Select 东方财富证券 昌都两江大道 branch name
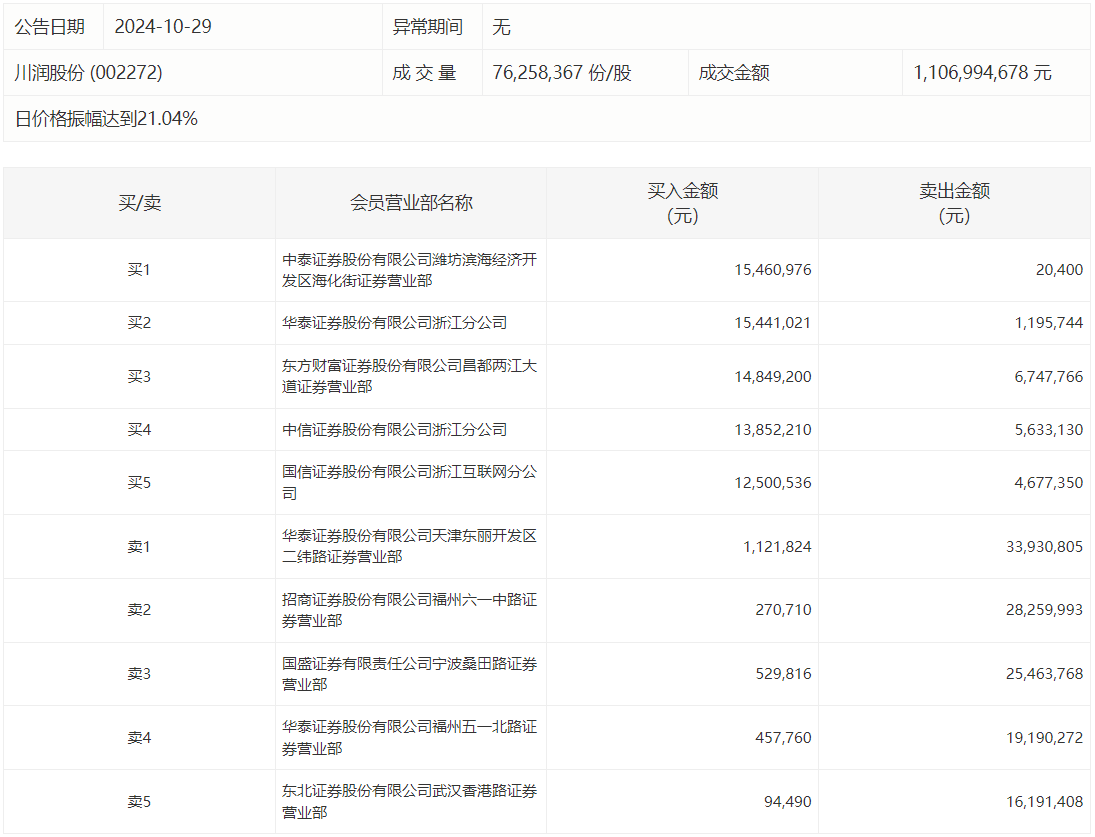Image resolution: width=1095 pixels, height=837 pixels. pyautogui.click(x=409, y=376)
